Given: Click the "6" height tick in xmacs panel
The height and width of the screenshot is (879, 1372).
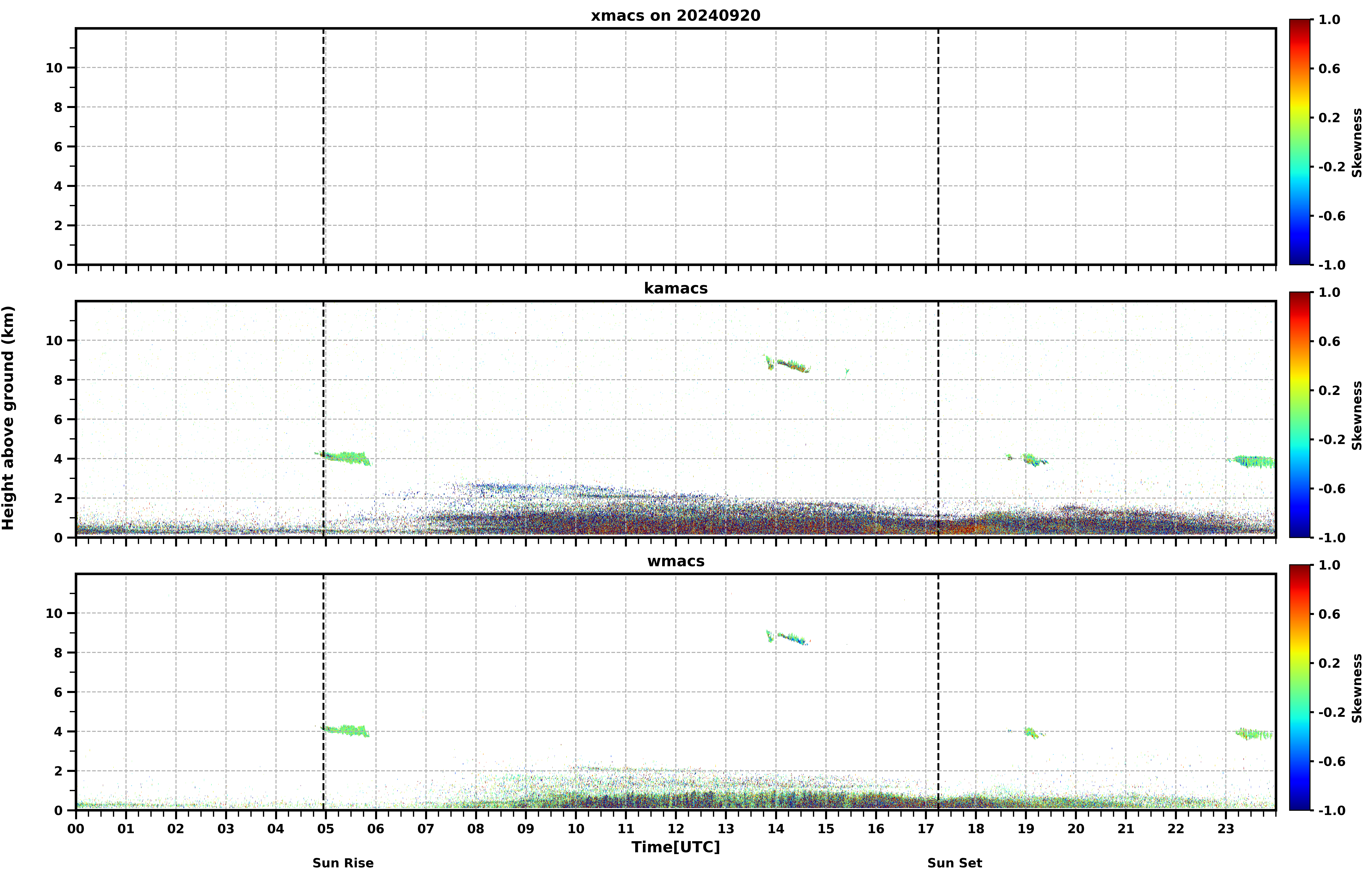Looking at the screenshot, I should click(x=58, y=147).
